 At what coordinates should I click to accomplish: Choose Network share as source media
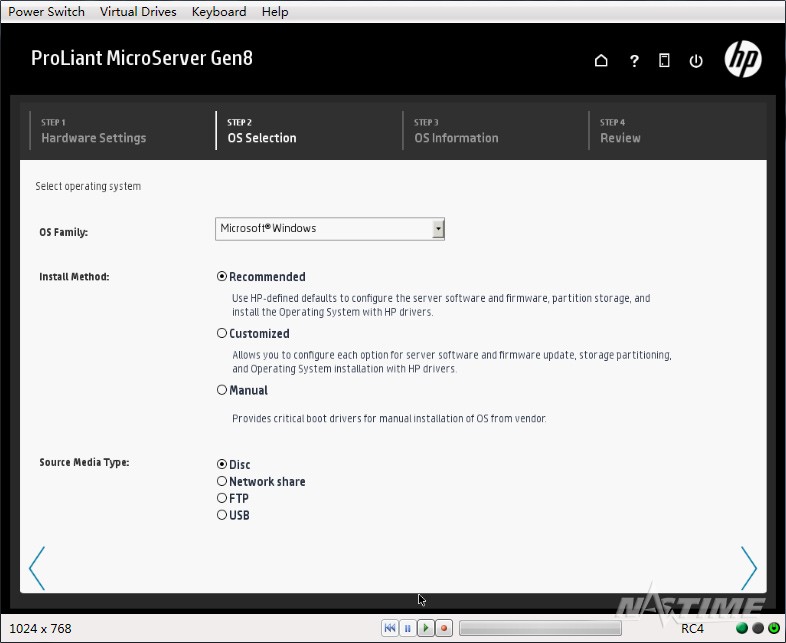[222, 481]
